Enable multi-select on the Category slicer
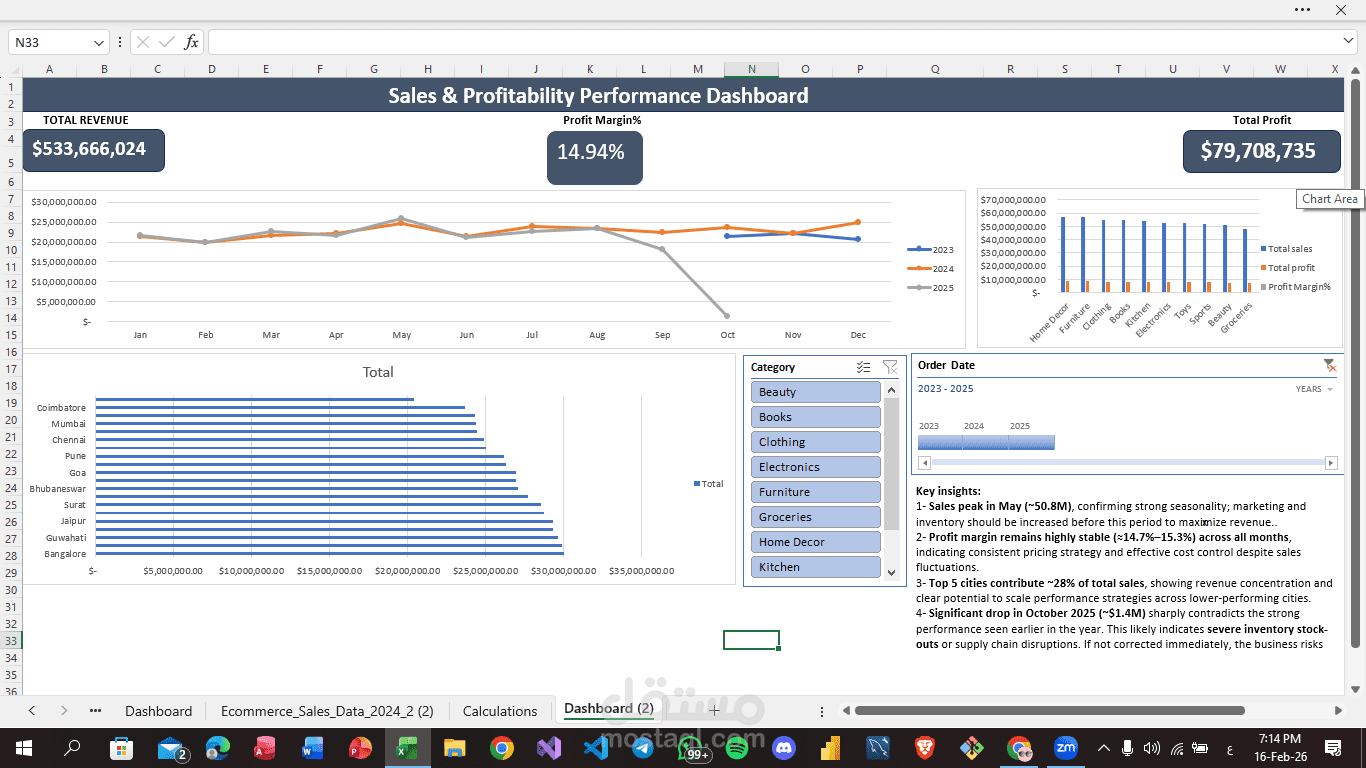This screenshot has height=768, width=1366. pos(863,367)
